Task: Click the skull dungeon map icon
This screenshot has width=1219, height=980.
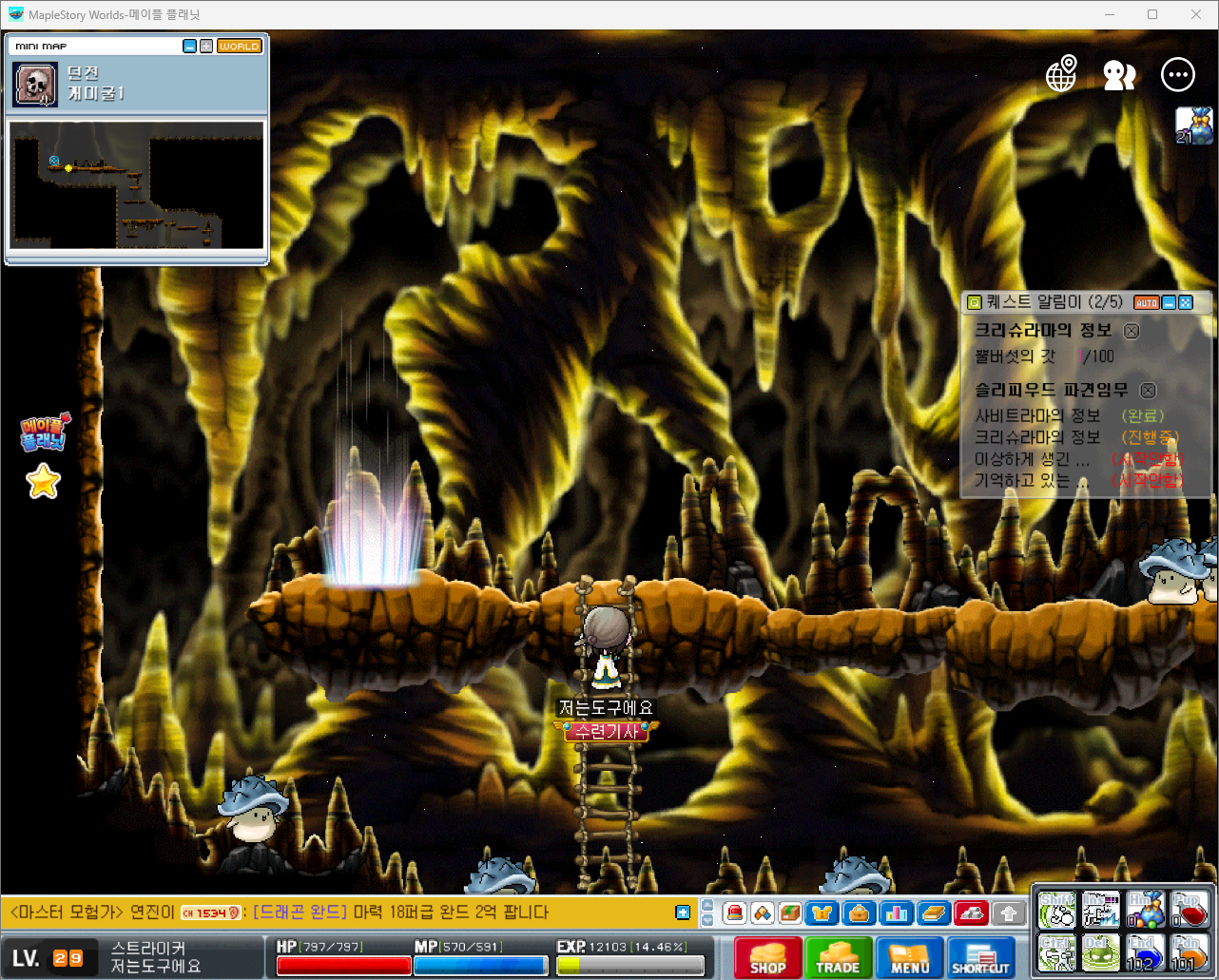Action: [35, 86]
